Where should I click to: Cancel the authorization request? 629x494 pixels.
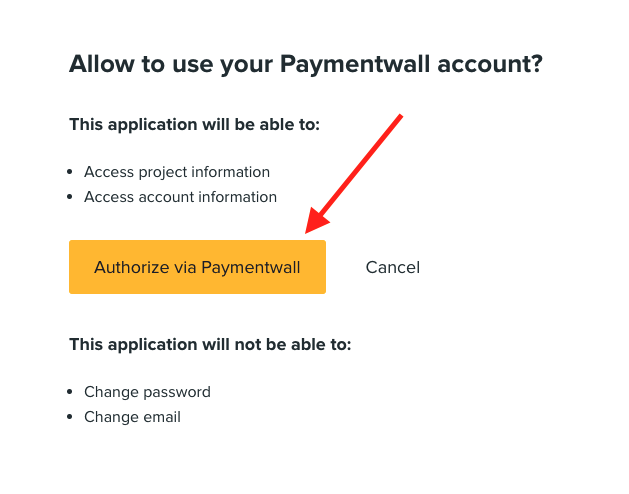point(393,267)
